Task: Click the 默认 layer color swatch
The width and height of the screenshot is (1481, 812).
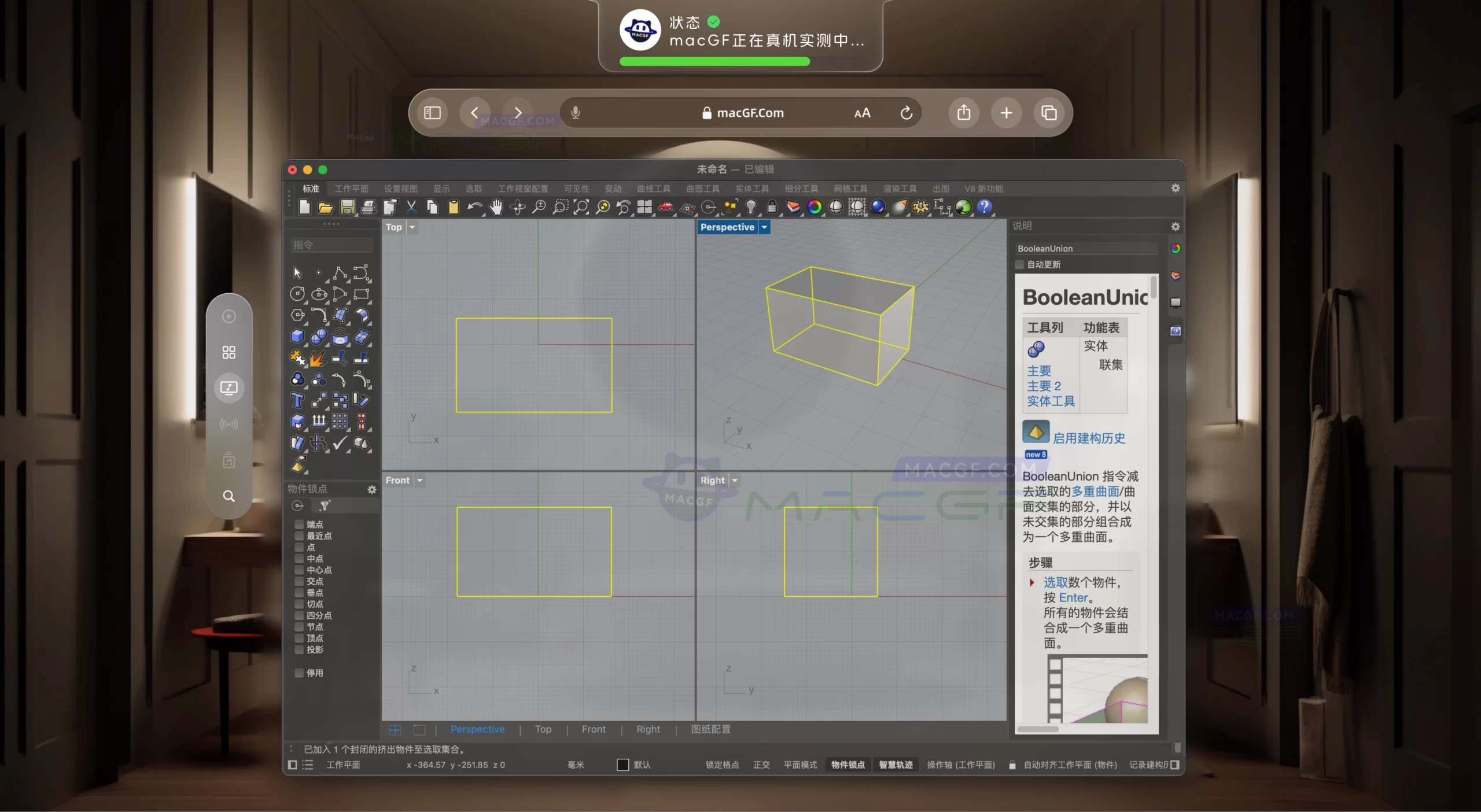Action: click(x=622, y=765)
